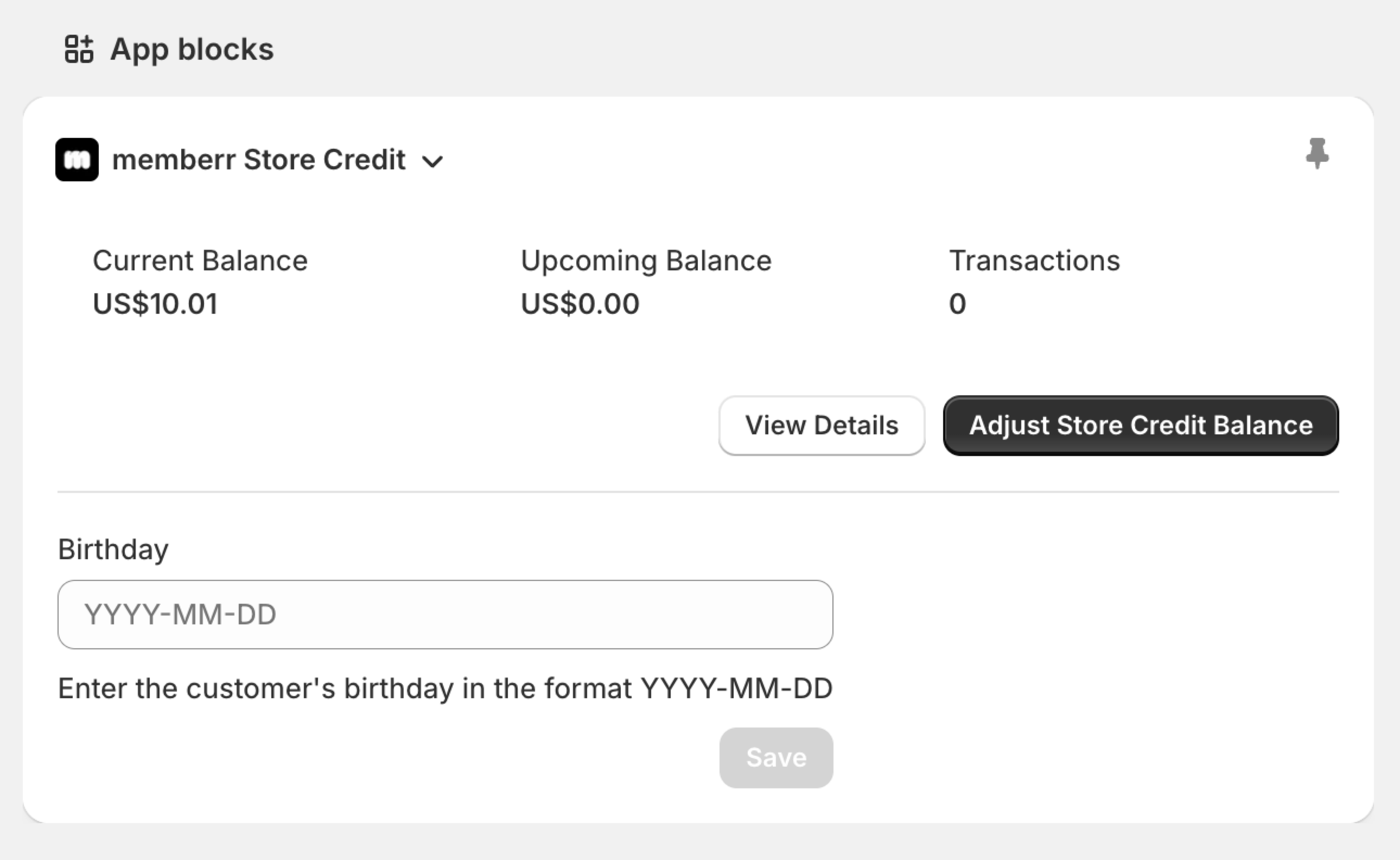Click the disabled Save button

[776, 757]
